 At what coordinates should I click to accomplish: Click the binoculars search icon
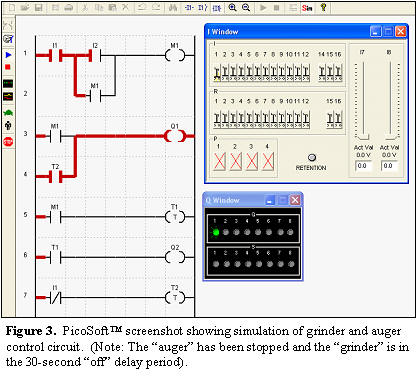(x=173, y=8)
